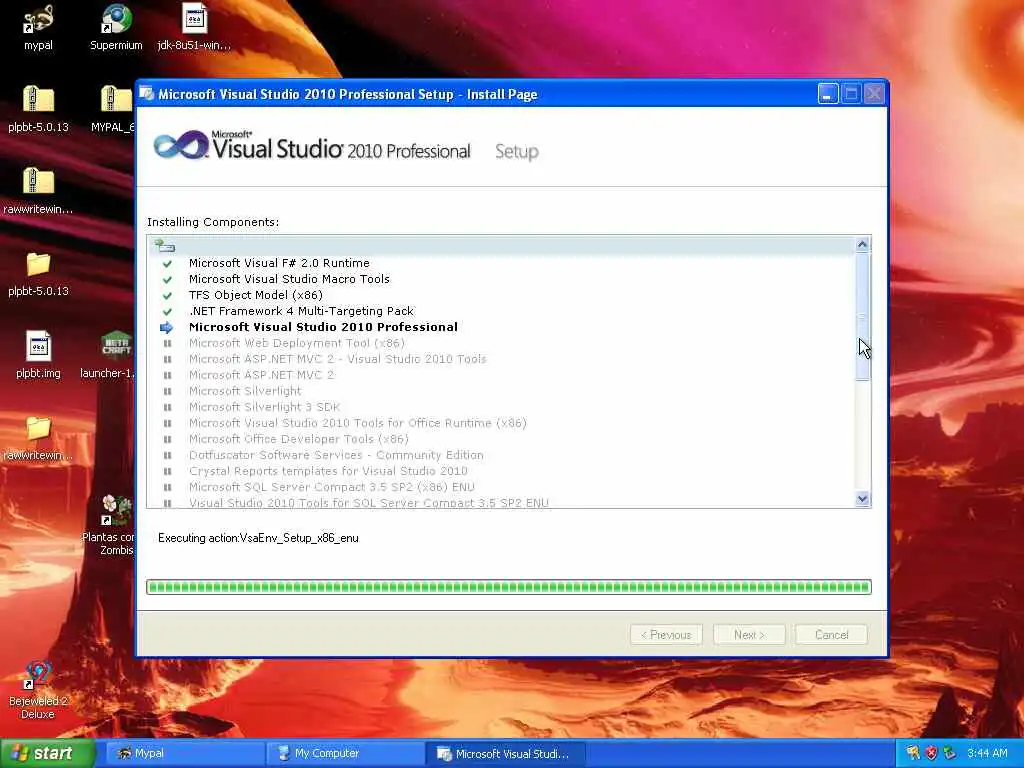This screenshot has height=768, width=1024.
Task: Click blue arrow beside Visual Studio 2010 Professional
Action: [167, 327]
